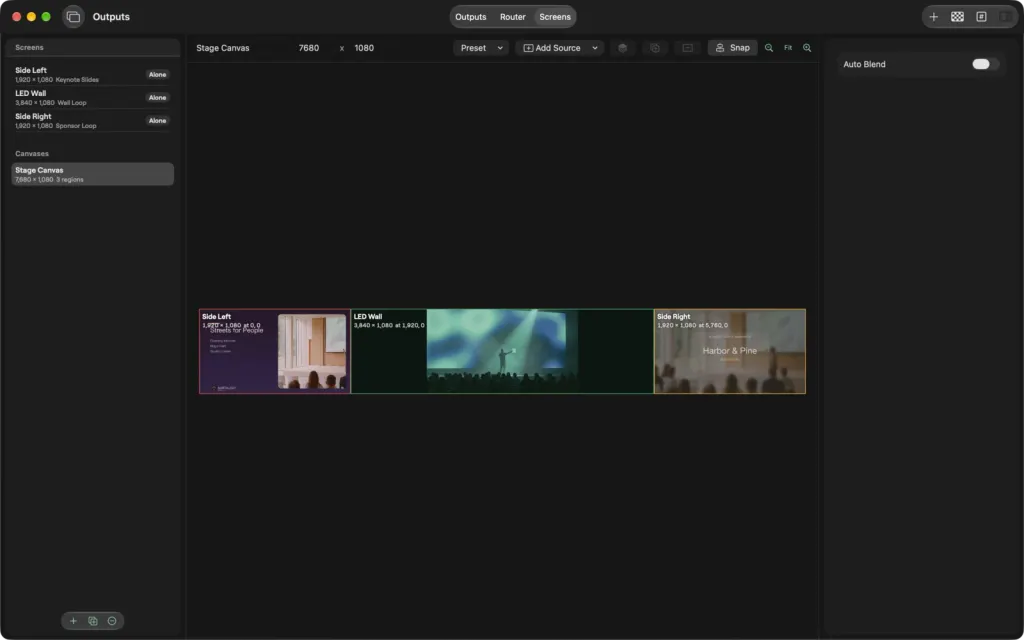Screen dimensions: 1024x640
Task: Select the Side Left screen row
Action: click(x=92, y=74)
